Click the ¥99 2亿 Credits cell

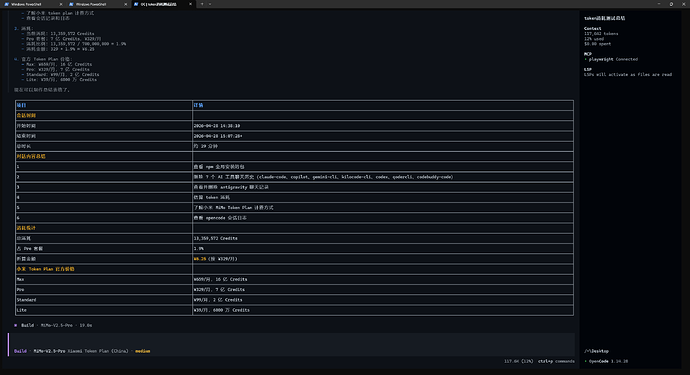[383, 300]
